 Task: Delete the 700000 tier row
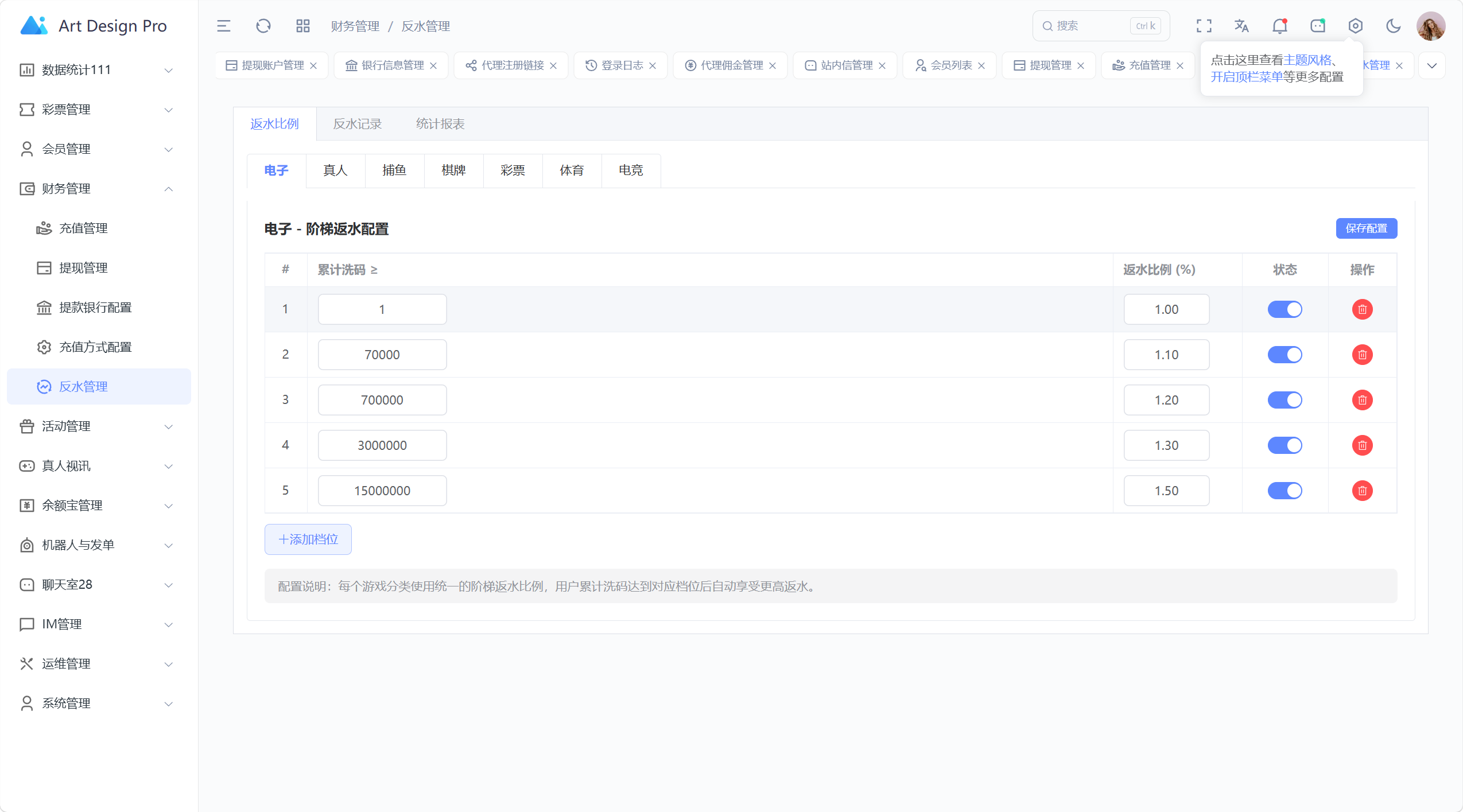[x=1362, y=400]
